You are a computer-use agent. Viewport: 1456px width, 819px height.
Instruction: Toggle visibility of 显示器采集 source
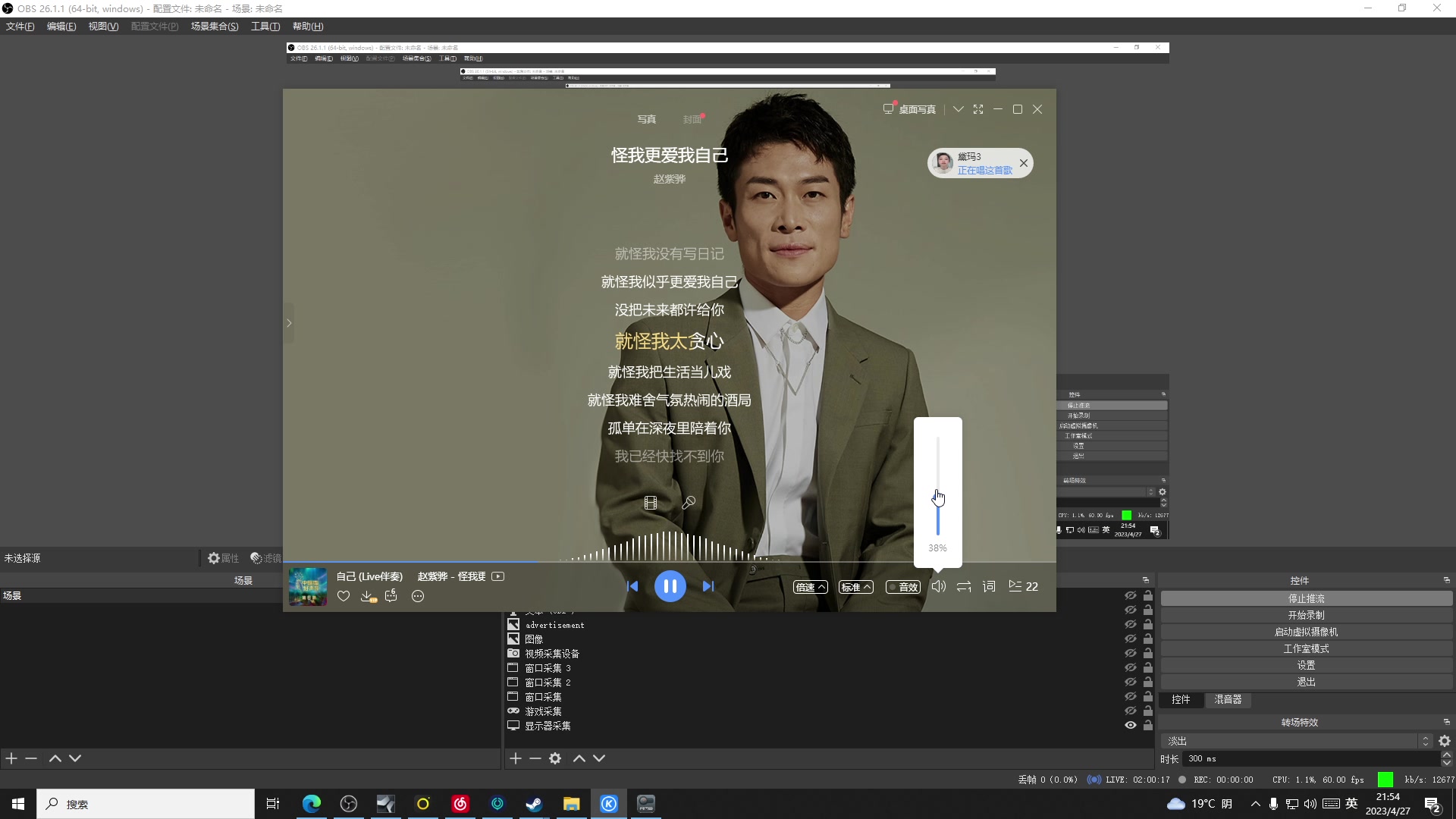click(x=1131, y=725)
